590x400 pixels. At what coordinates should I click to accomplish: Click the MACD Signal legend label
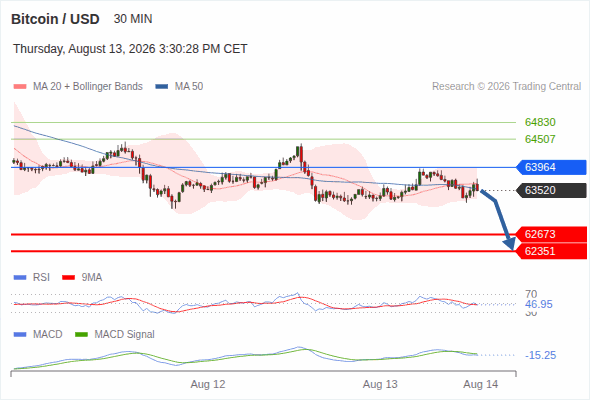[x=125, y=335]
